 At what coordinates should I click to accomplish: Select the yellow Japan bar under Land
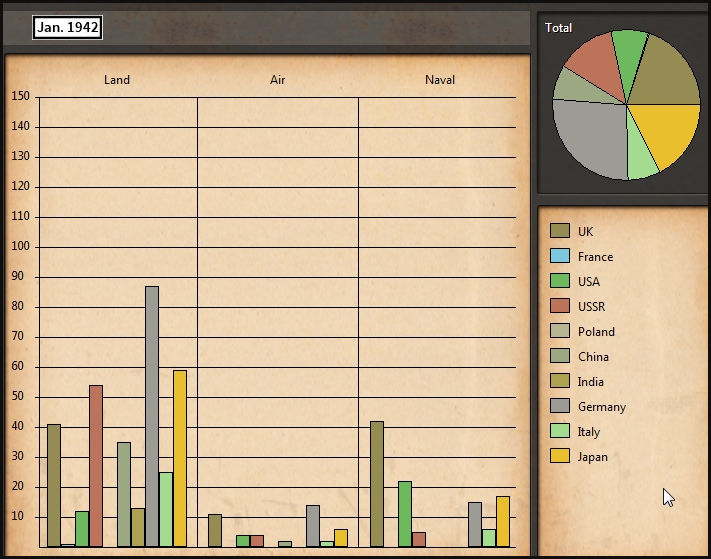[x=180, y=458]
